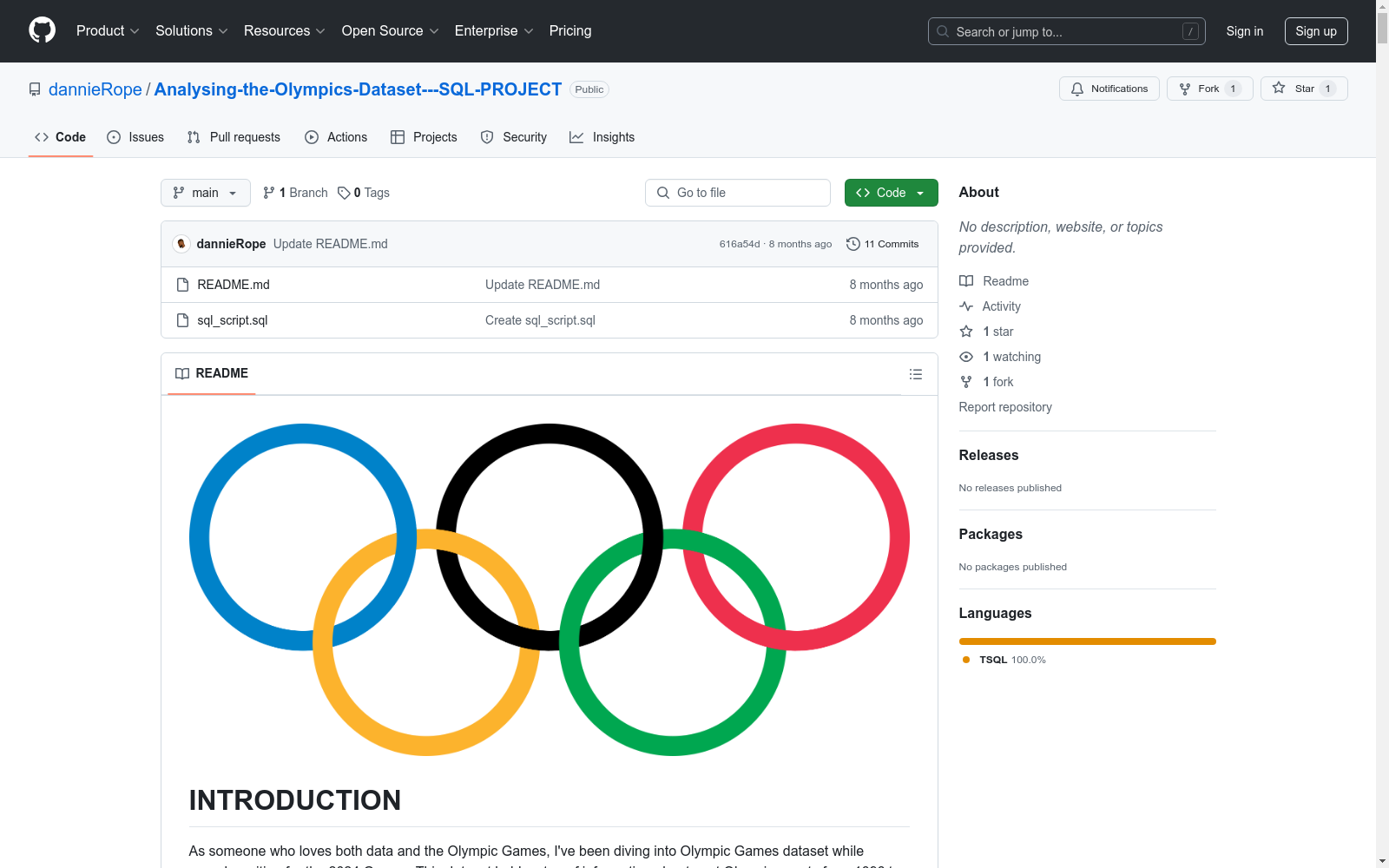Click the tag icon next to 0 Tags

344,193
